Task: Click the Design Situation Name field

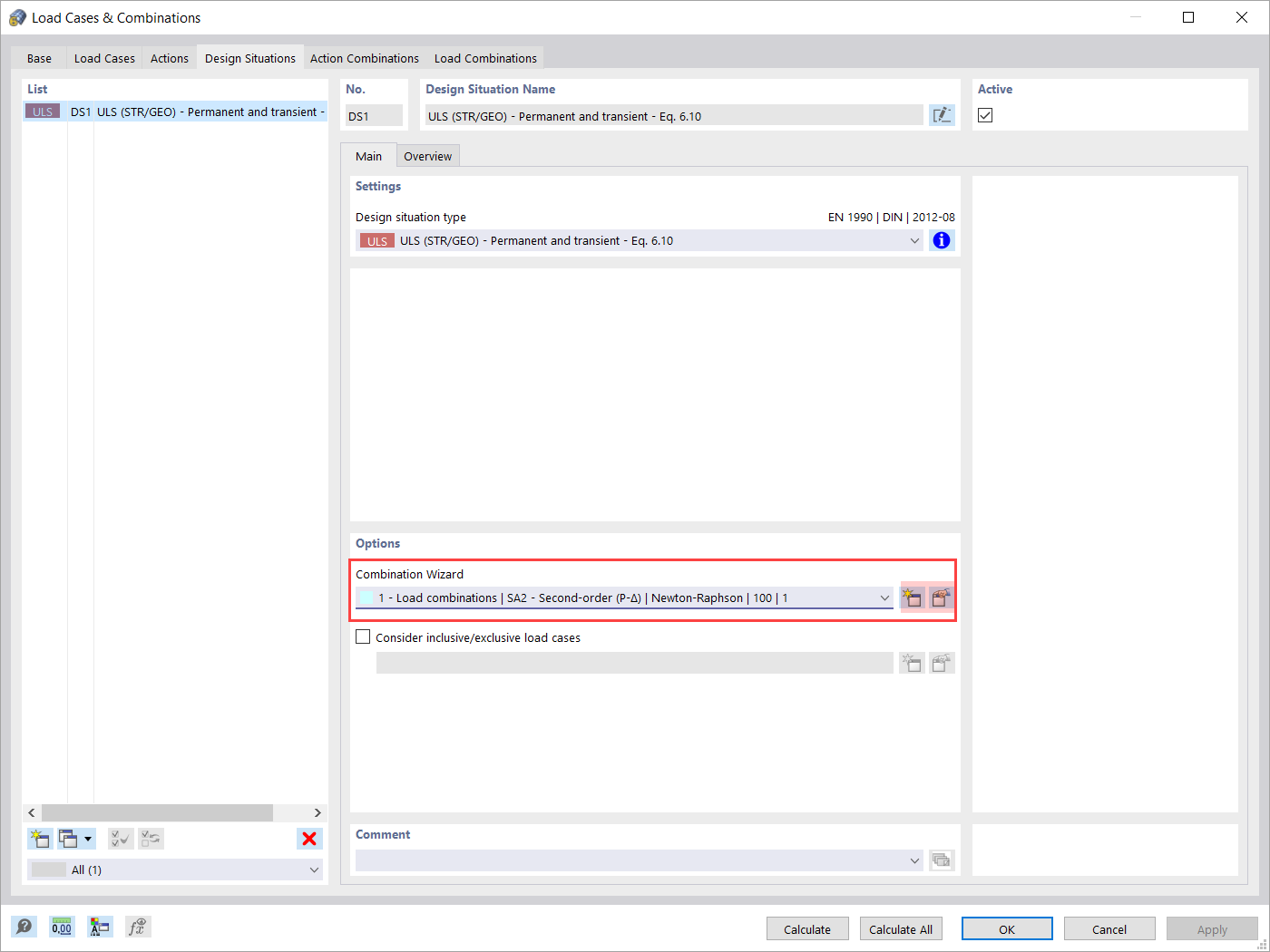Action: pyautogui.click(x=674, y=115)
